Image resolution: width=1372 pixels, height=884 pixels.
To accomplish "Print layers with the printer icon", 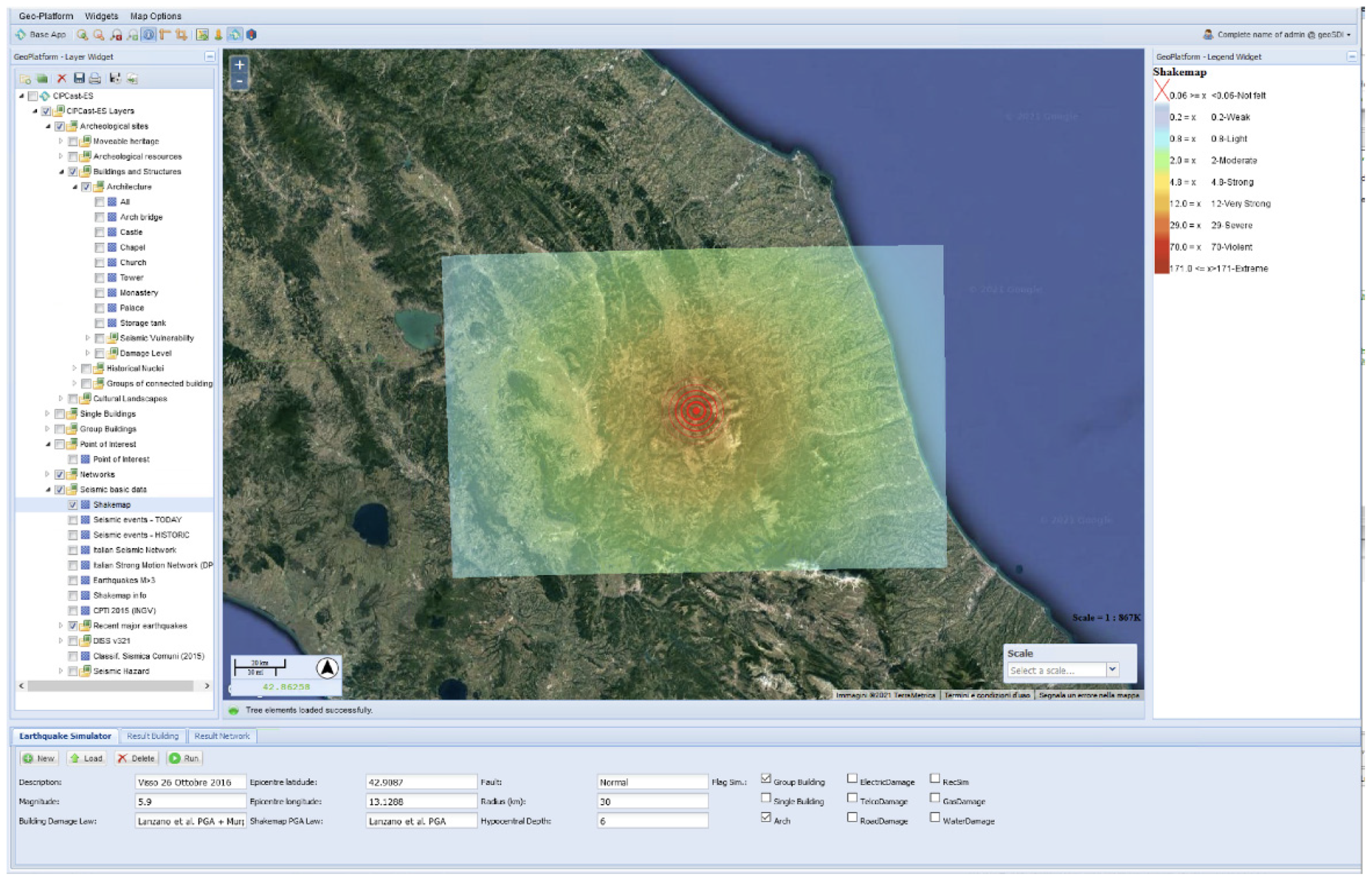I will pos(95,79).
